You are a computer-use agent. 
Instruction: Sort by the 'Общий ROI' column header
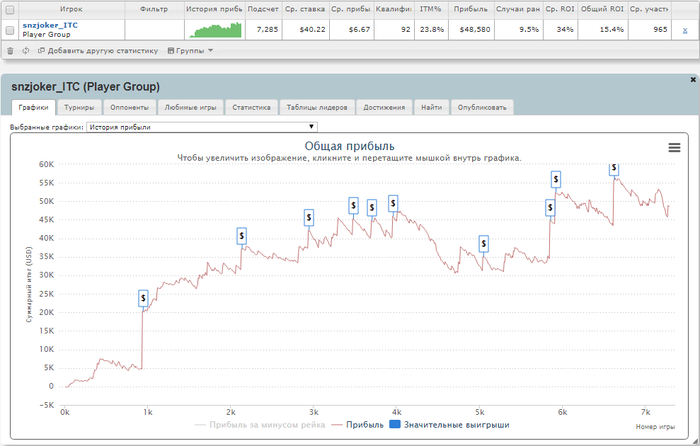602,9
